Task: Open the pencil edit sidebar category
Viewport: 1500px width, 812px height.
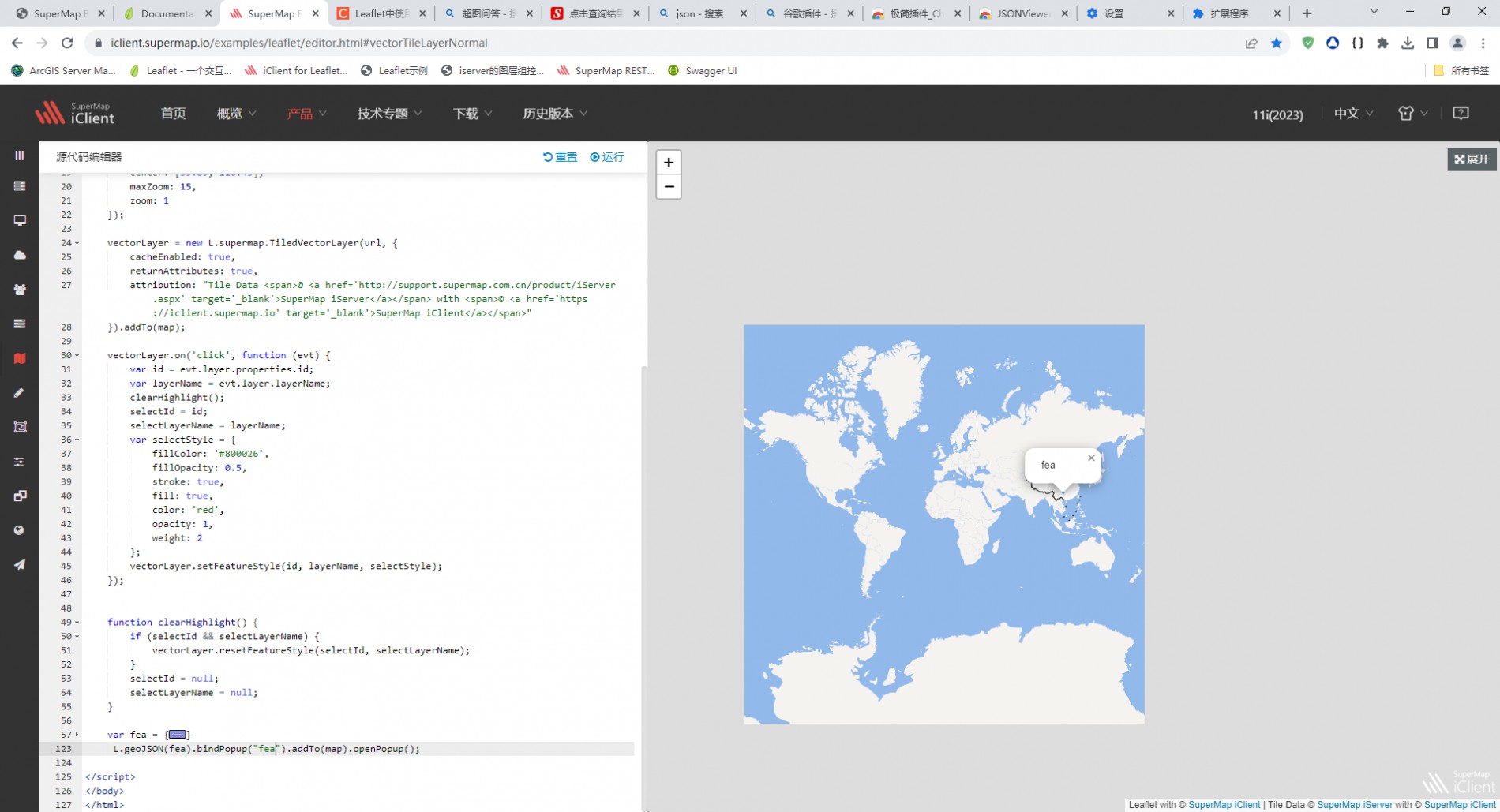Action: tap(20, 392)
